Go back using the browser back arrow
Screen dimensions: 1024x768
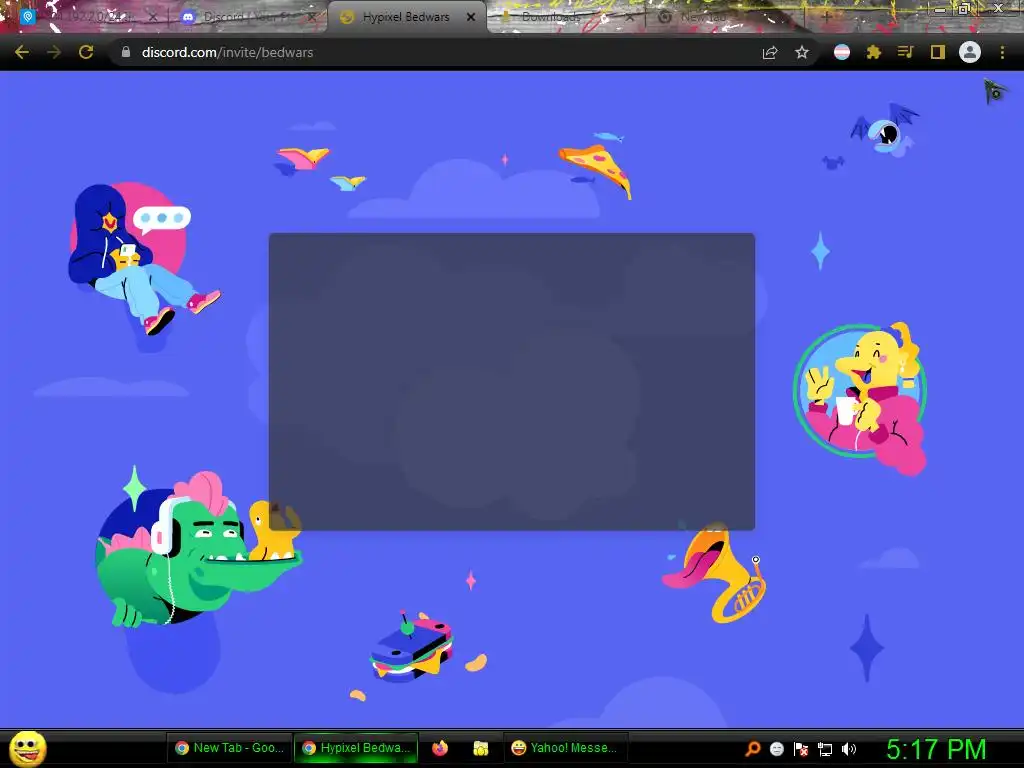coord(22,52)
